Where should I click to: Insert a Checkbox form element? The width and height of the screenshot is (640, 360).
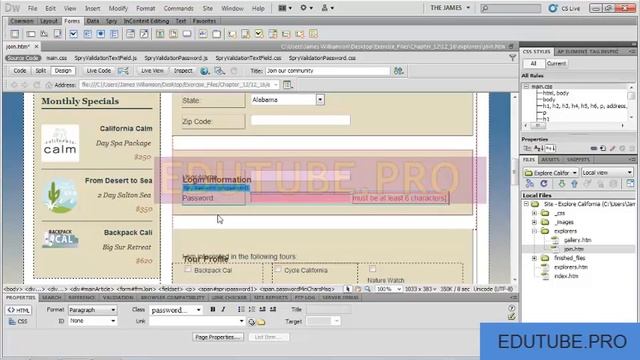[x=73, y=34]
